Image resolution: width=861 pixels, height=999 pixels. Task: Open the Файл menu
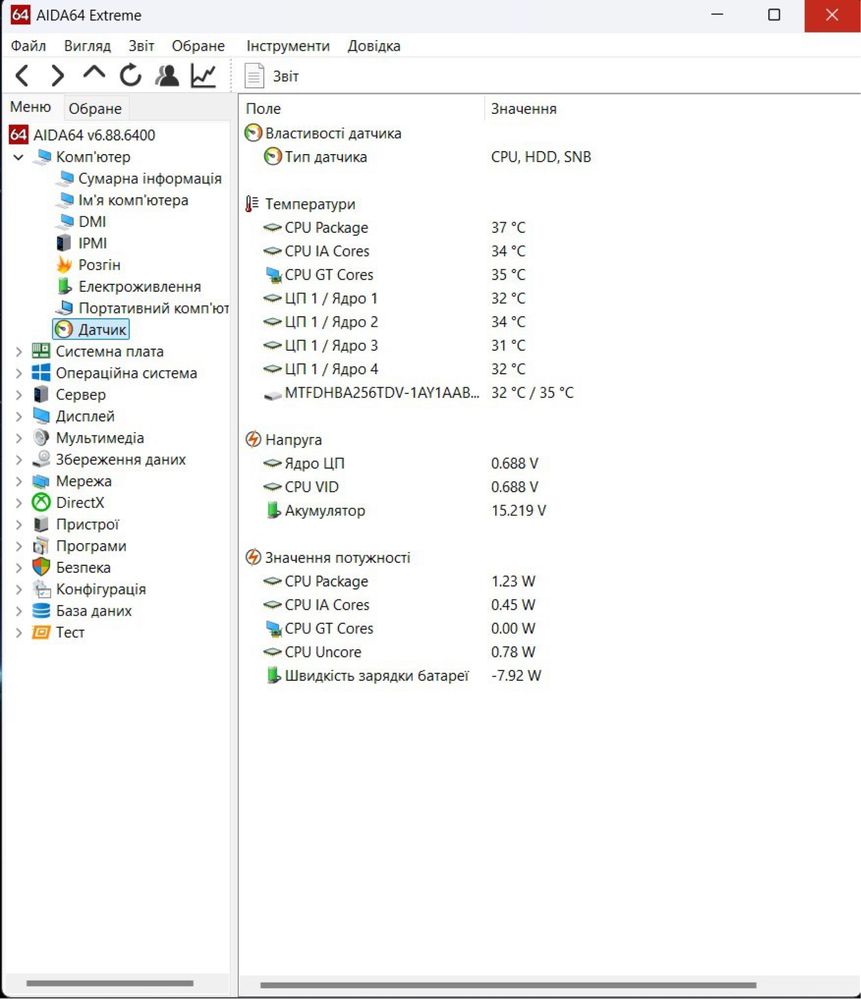coord(28,46)
